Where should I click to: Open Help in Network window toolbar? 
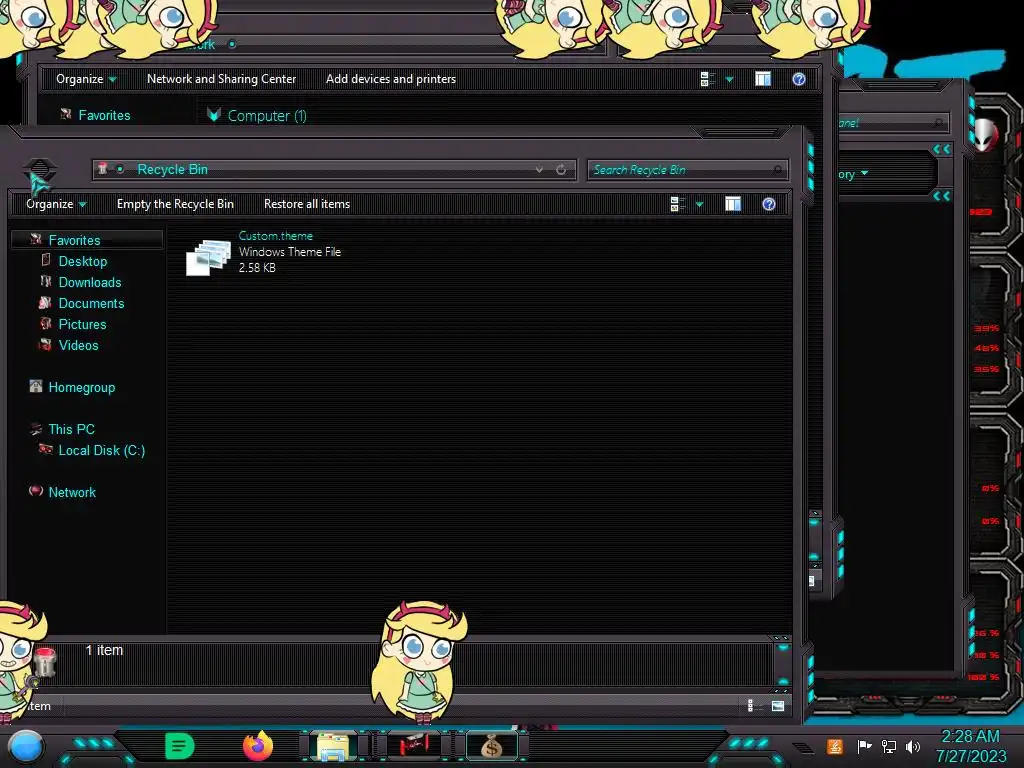click(x=799, y=79)
